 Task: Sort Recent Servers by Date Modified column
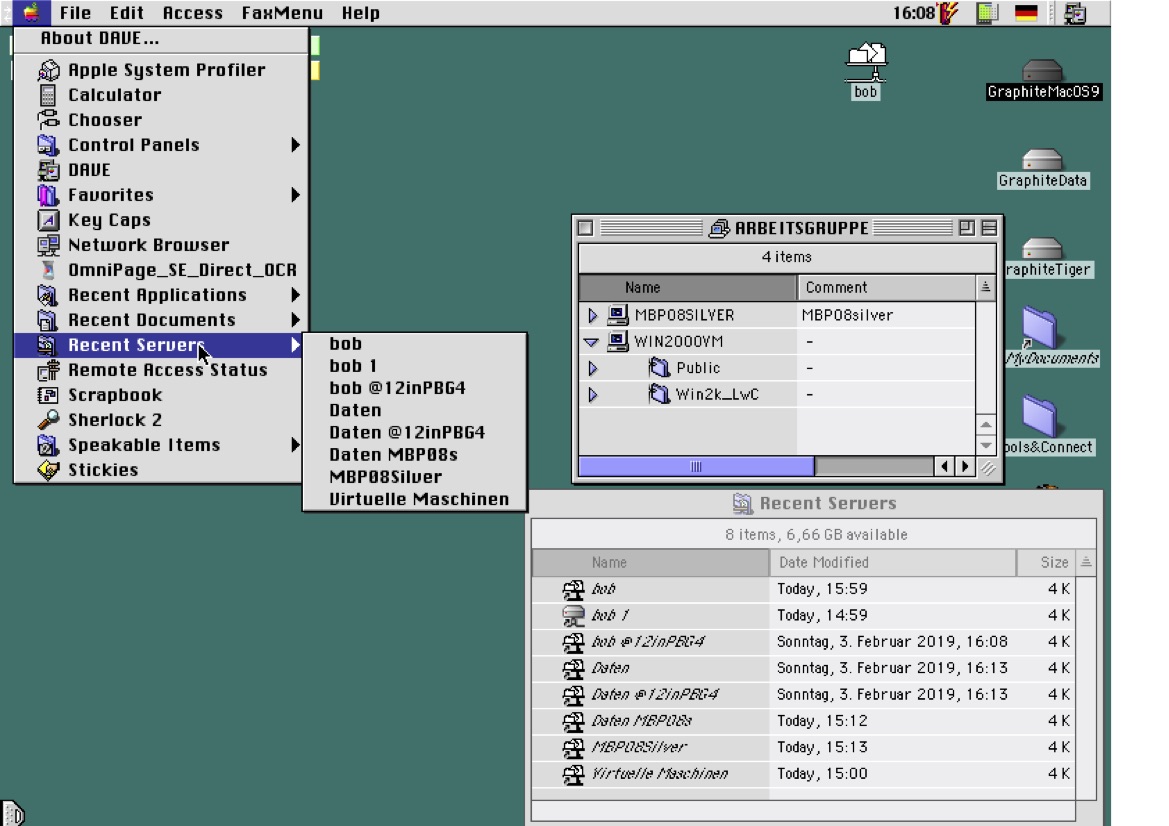click(892, 563)
